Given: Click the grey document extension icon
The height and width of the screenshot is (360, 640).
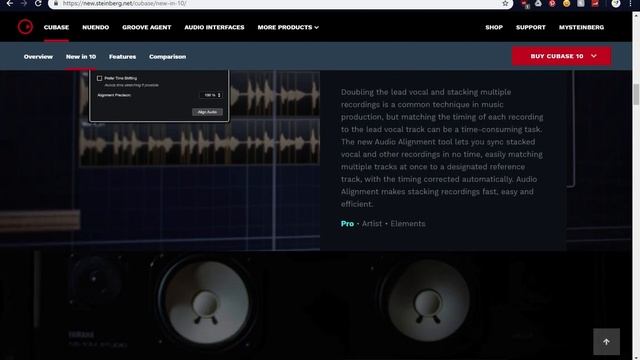Looking at the screenshot, I should [581, 3].
